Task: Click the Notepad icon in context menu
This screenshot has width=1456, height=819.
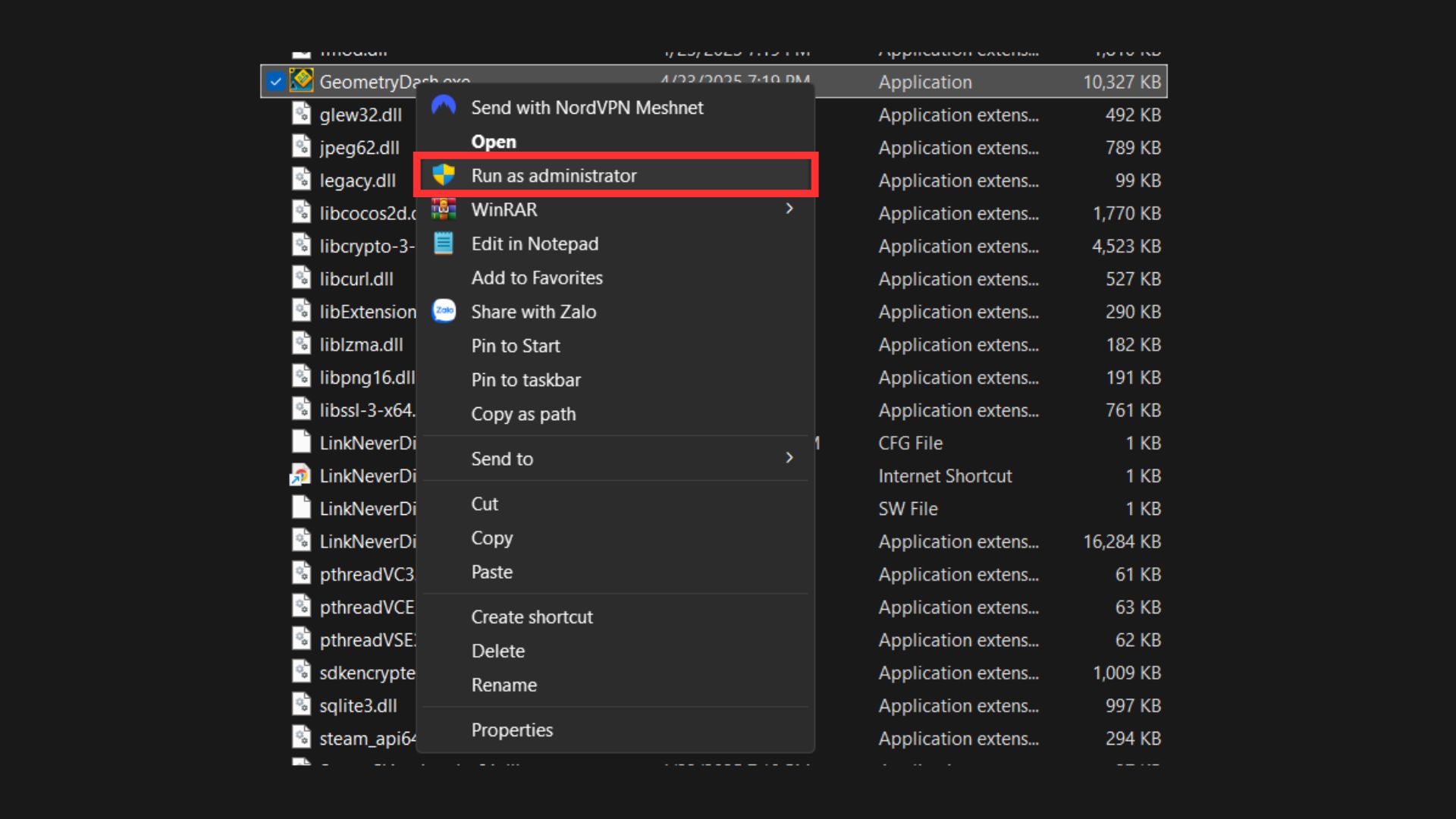Action: click(x=444, y=243)
